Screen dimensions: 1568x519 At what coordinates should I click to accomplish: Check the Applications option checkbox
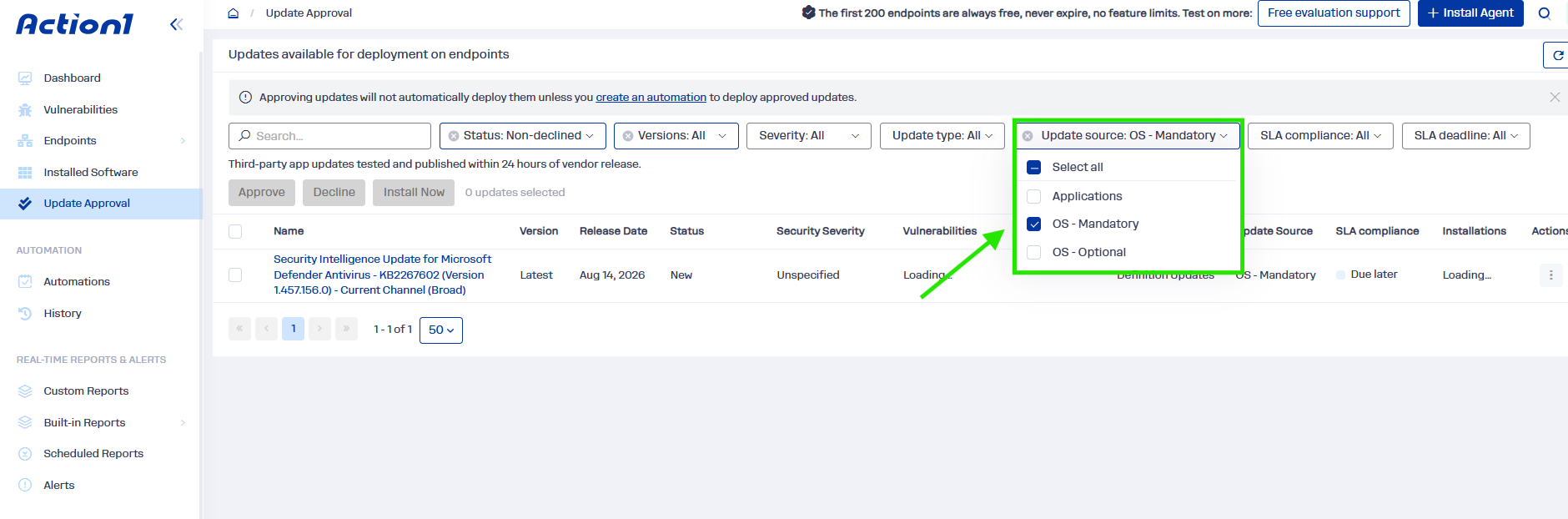(1034, 196)
